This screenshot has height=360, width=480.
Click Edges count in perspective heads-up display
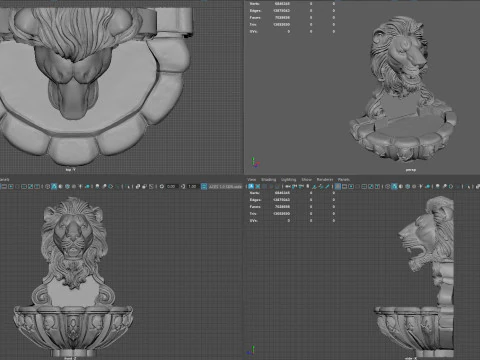[x=281, y=11]
